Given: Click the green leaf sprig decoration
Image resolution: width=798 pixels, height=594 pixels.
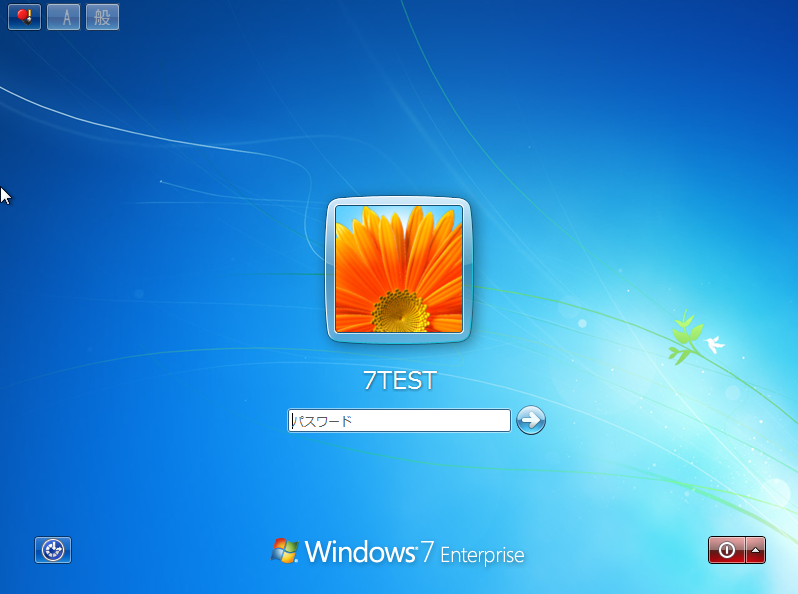Looking at the screenshot, I should [684, 336].
